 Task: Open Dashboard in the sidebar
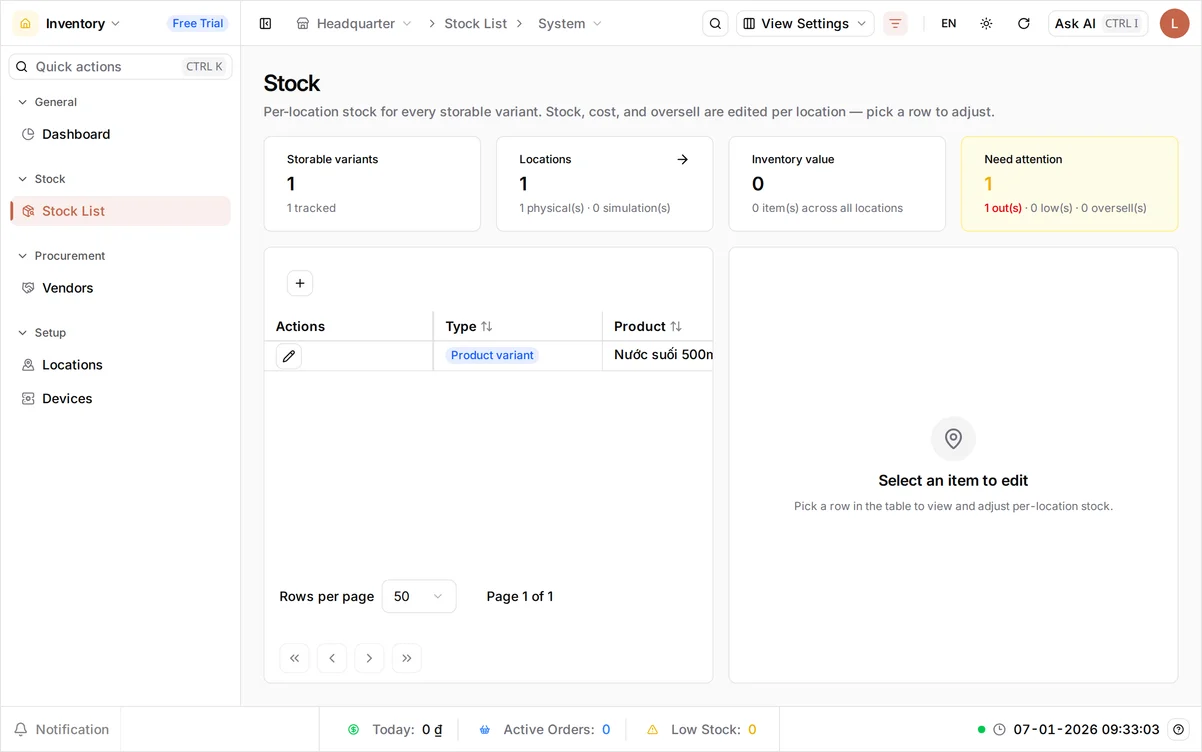point(120,134)
